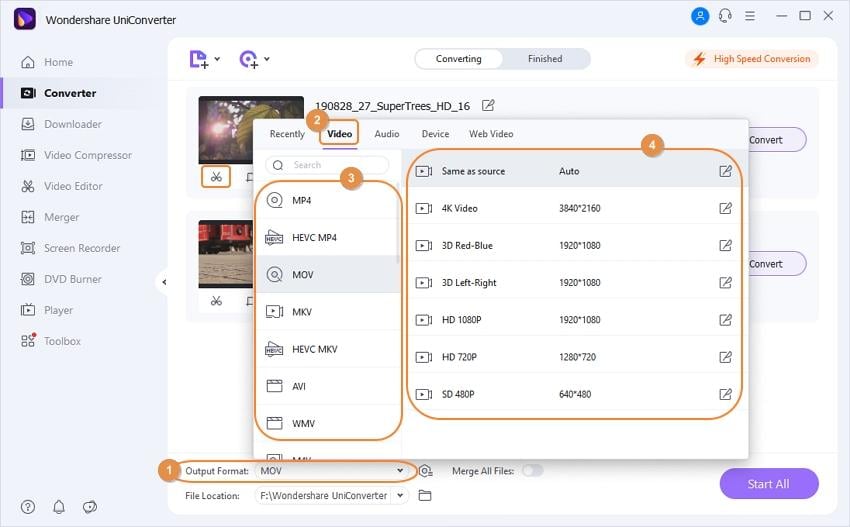Open Player in the sidebar
850x527 pixels.
[x=47, y=310]
